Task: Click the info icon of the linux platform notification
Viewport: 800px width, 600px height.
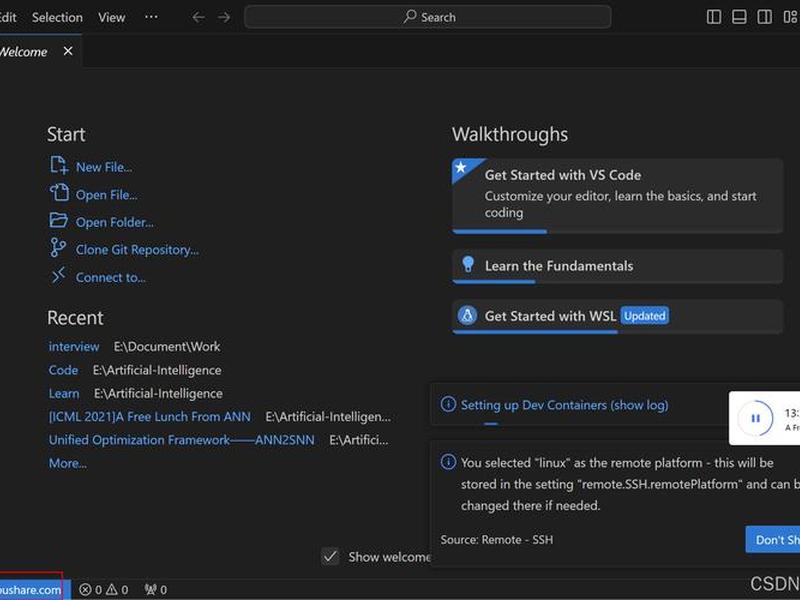Action: click(x=448, y=462)
